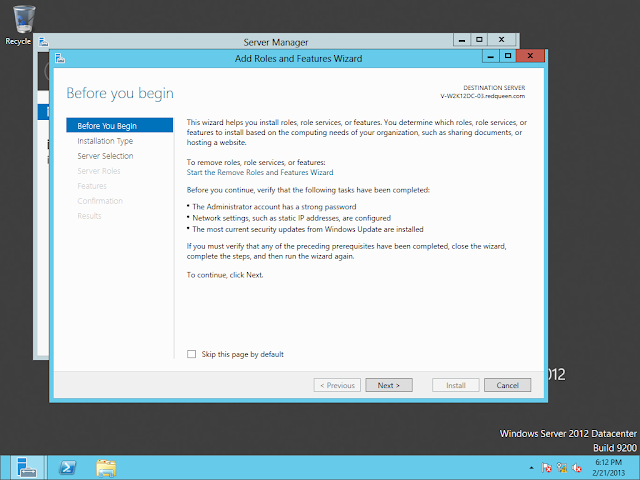640x480 pixels.
Task: Click the Windows Update prerequisite line
Action: 308,229
